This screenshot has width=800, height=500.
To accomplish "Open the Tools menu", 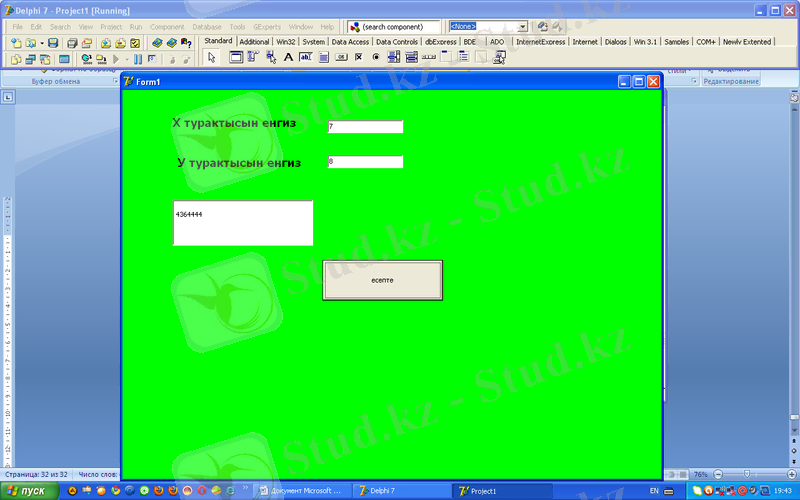I will pos(237,27).
